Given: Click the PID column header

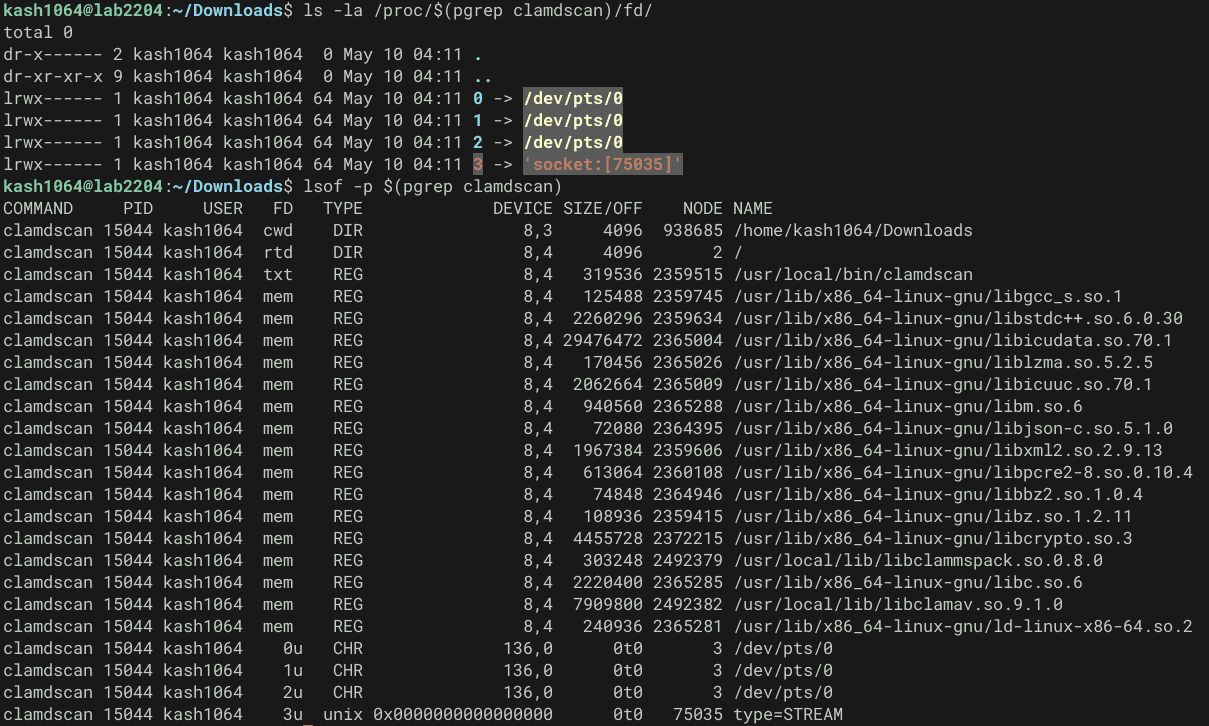Looking at the screenshot, I should [138, 208].
